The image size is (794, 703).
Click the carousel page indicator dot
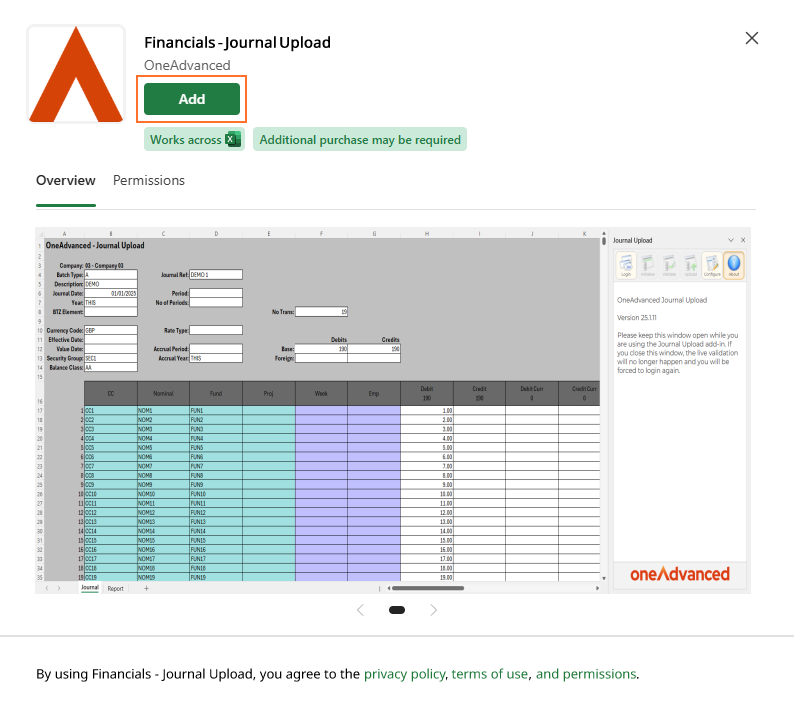(x=397, y=610)
